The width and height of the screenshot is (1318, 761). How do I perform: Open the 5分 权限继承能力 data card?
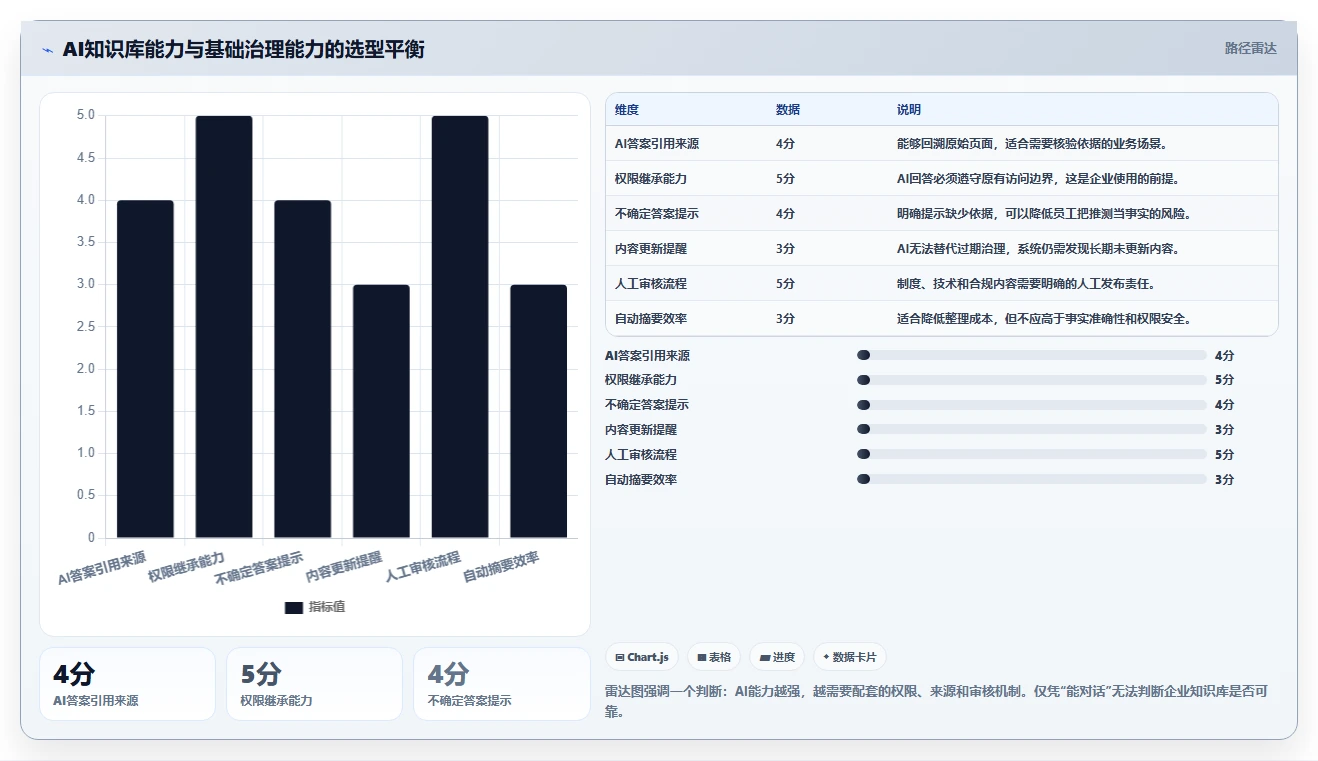pos(314,684)
